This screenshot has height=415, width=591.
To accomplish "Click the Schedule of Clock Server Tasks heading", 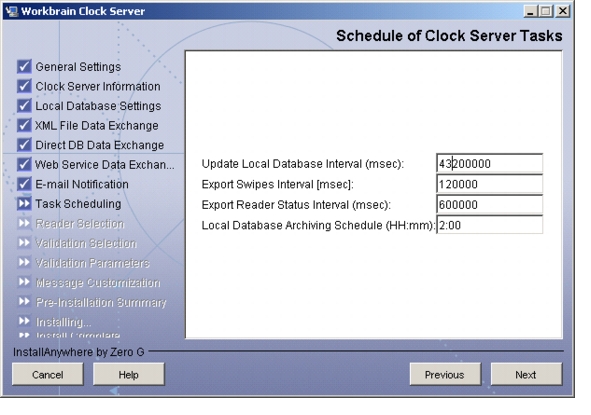I will click(449, 36).
